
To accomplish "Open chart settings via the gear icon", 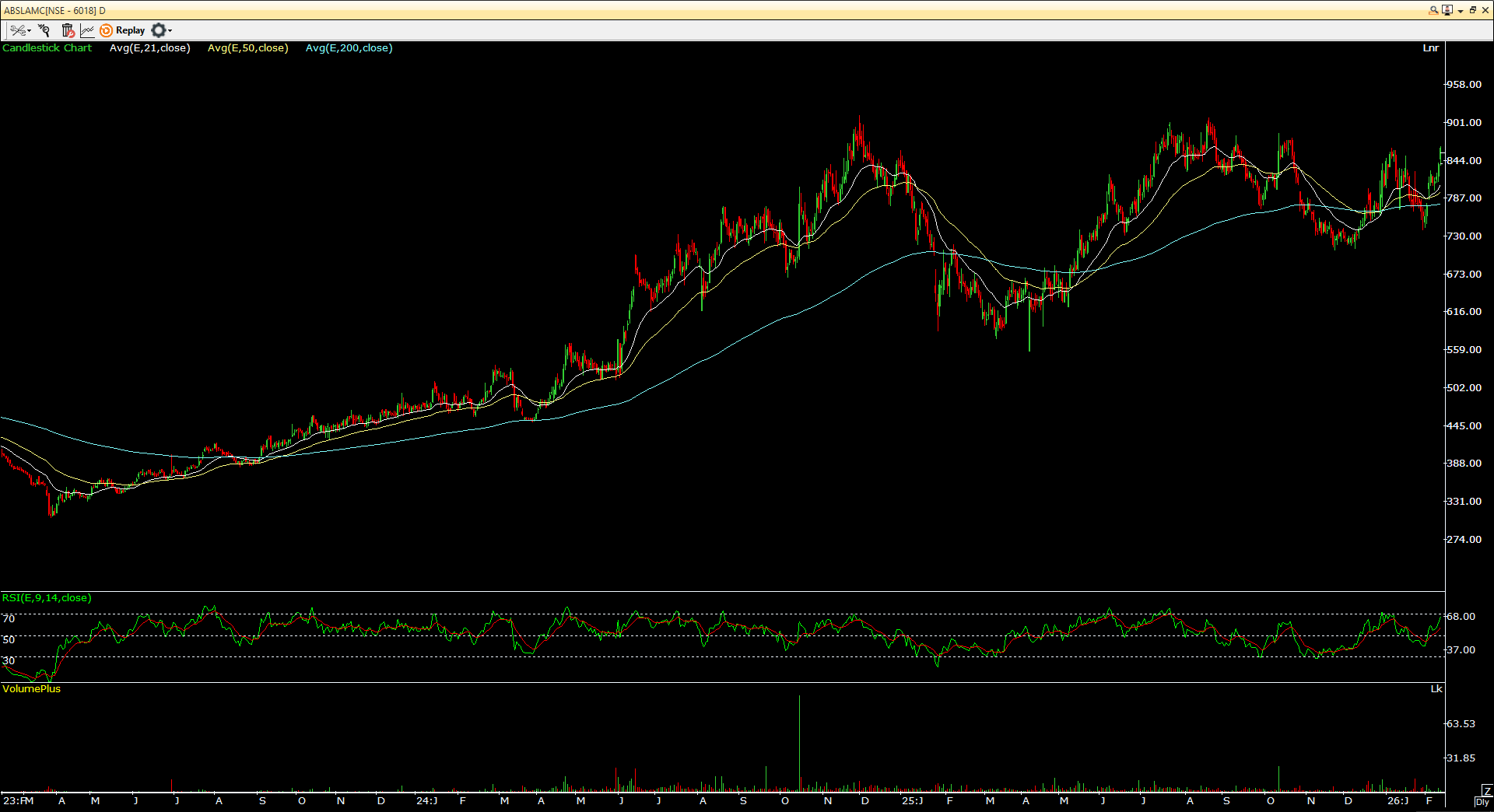I will [158, 30].
